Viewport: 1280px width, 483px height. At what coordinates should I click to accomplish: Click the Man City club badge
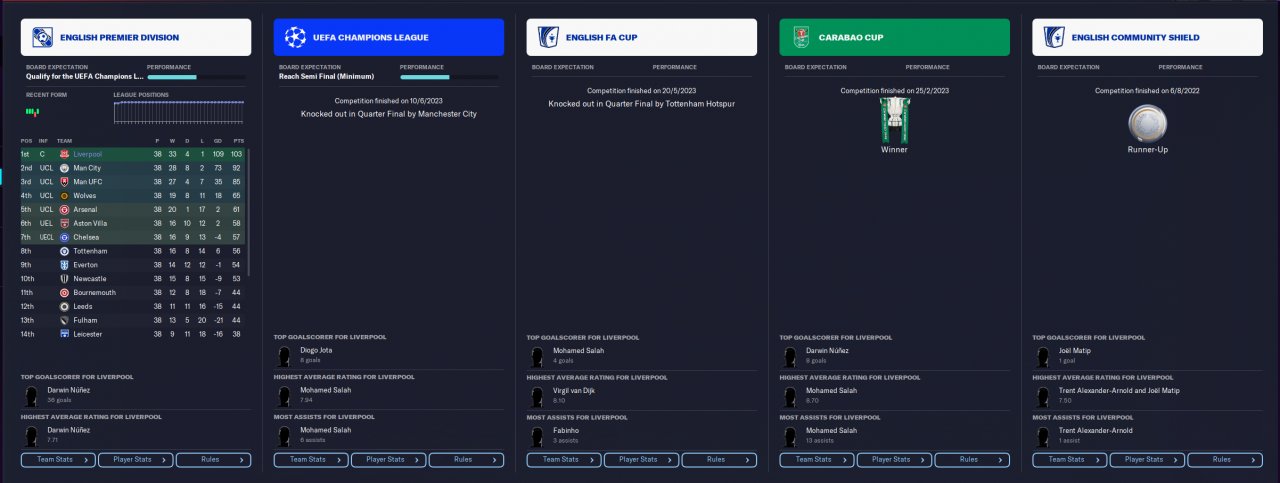[64, 168]
